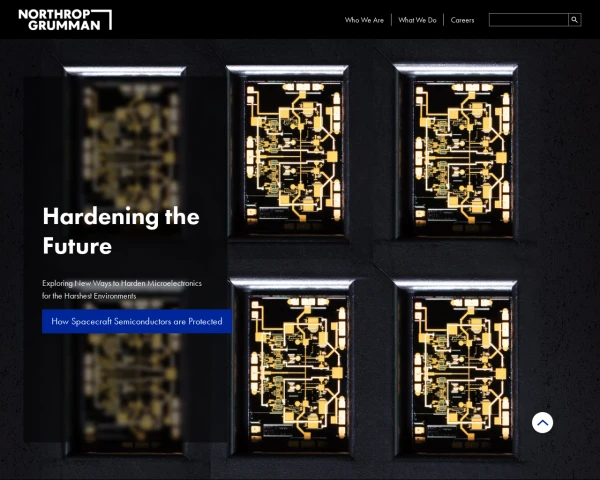Open the Who We Are menu

click(x=364, y=20)
